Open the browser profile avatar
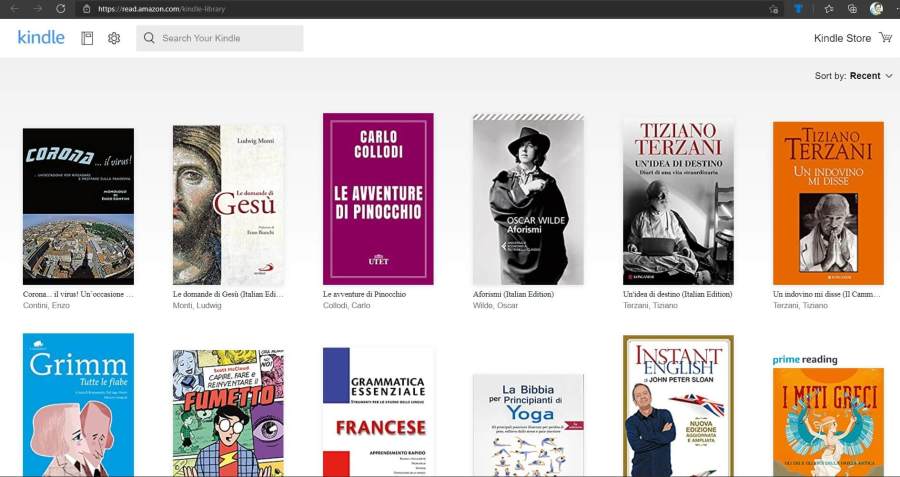This screenshot has width=900, height=477. point(876,9)
